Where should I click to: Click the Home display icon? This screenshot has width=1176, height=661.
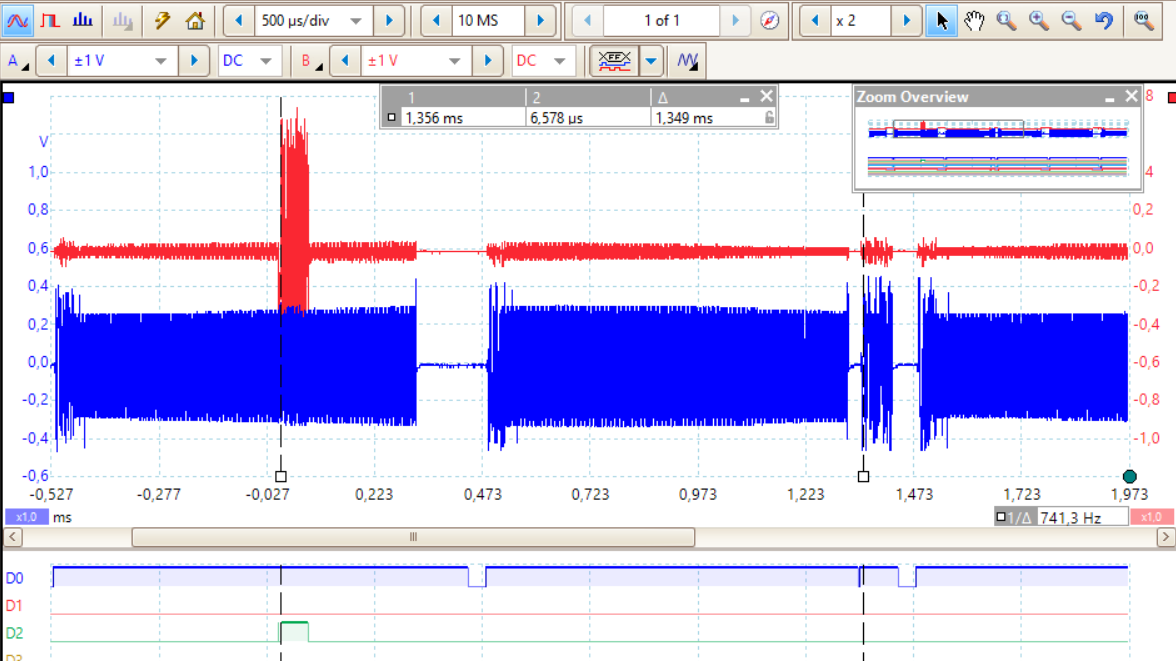pyautogui.click(x=195, y=20)
